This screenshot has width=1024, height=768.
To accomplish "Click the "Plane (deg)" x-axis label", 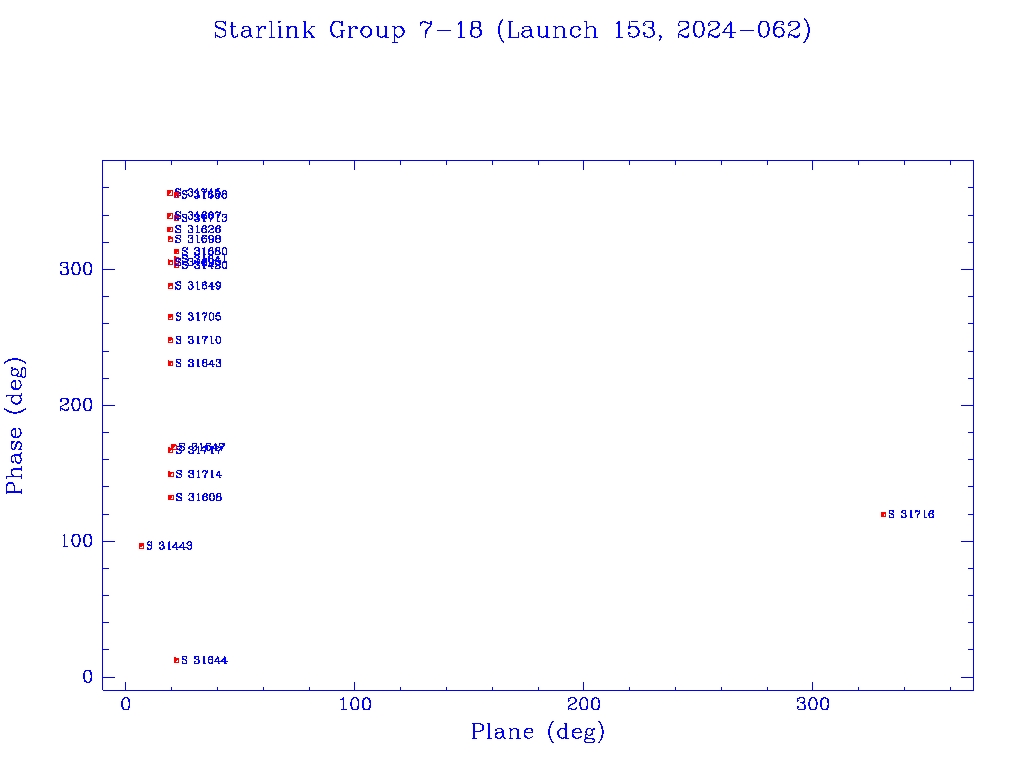I will (x=537, y=732).
